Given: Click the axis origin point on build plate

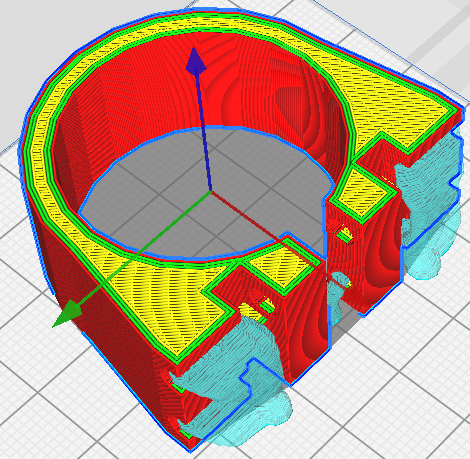Looking at the screenshot, I should coord(210,191).
